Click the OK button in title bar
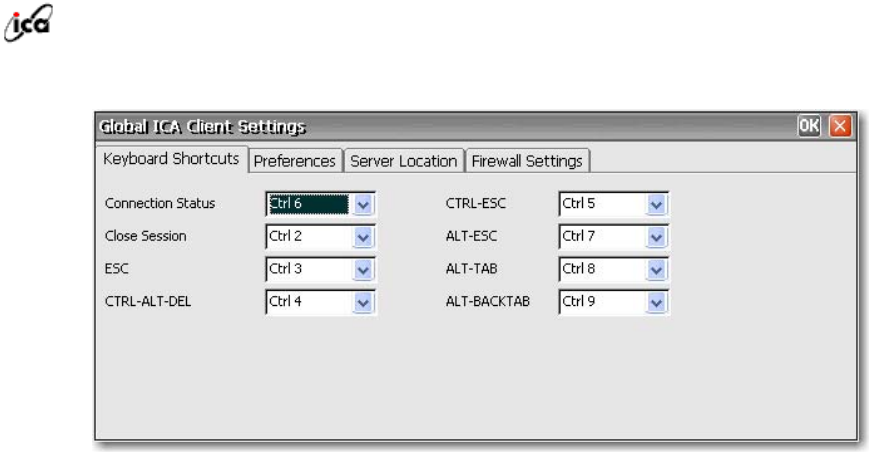The height and width of the screenshot is (452, 869). [x=809, y=126]
